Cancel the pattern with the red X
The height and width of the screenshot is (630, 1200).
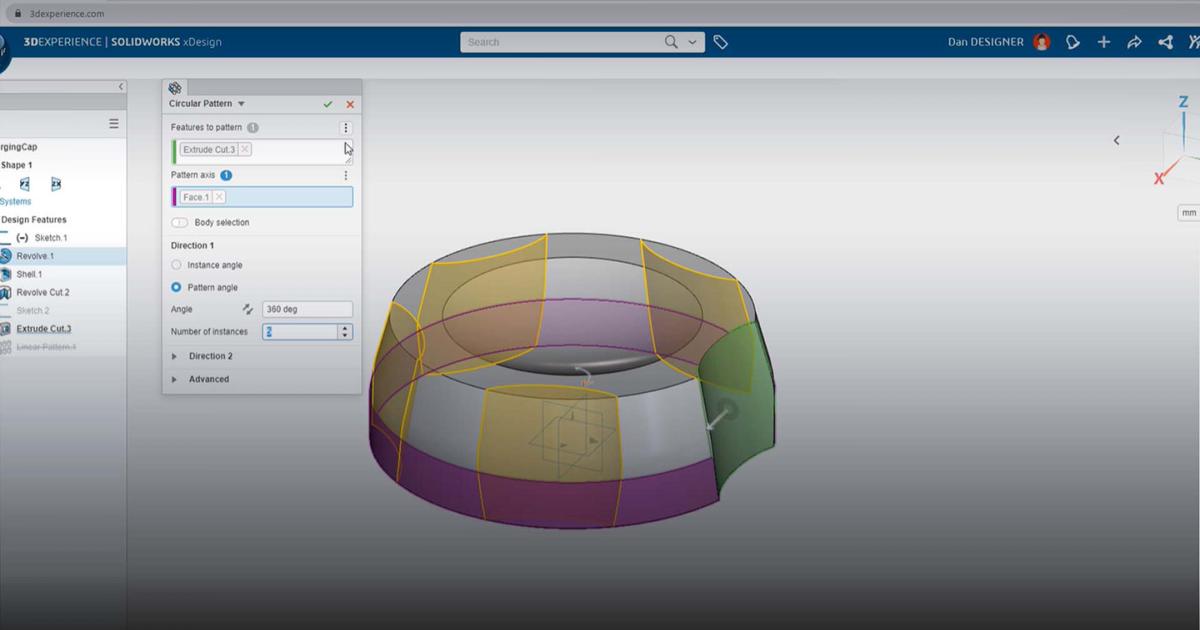pyautogui.click(x=349, y=104)
